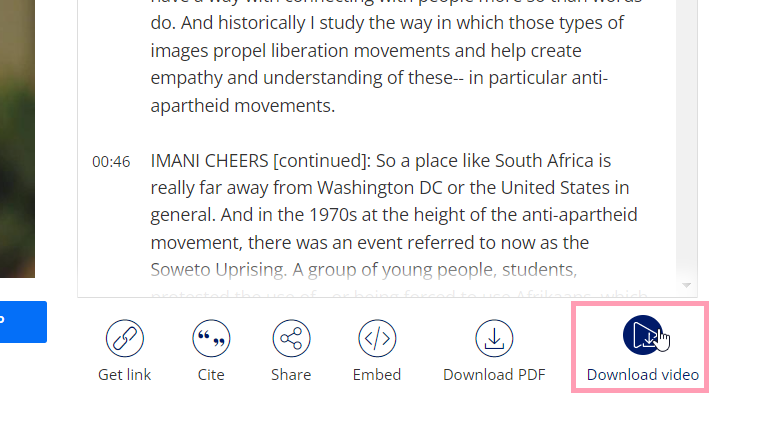Click the Download PDF arrow icon

(494, 339)
